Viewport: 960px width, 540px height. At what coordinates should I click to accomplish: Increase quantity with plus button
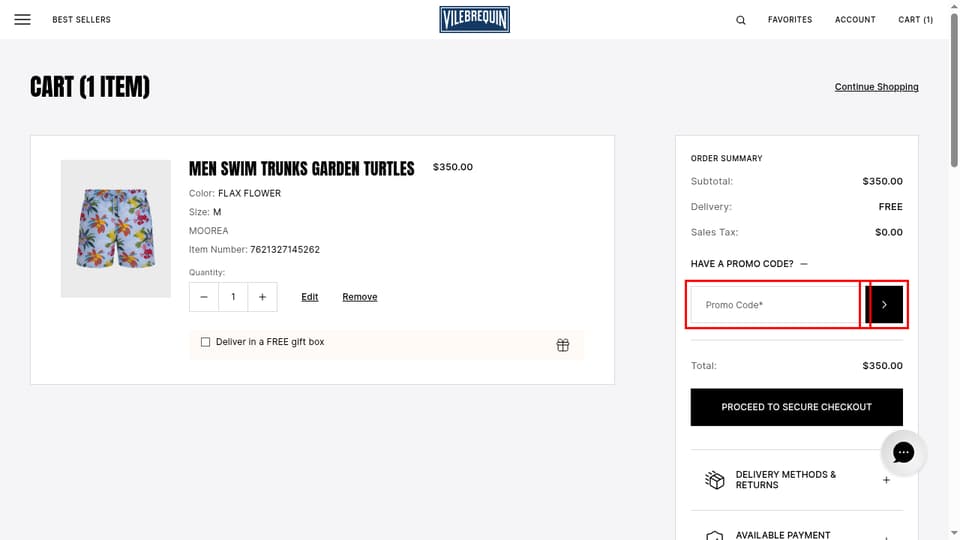[262, 297]
